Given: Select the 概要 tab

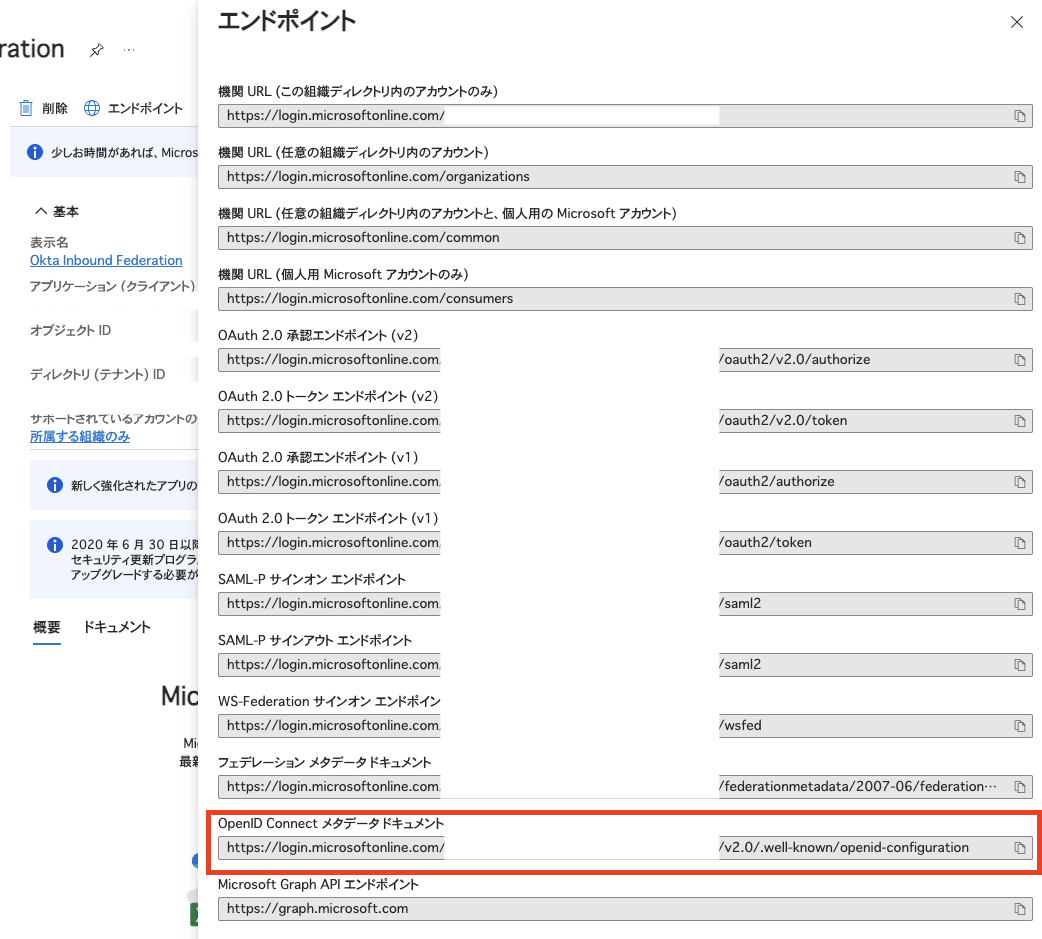Looking at the screenshot, I should pos(47,627).
